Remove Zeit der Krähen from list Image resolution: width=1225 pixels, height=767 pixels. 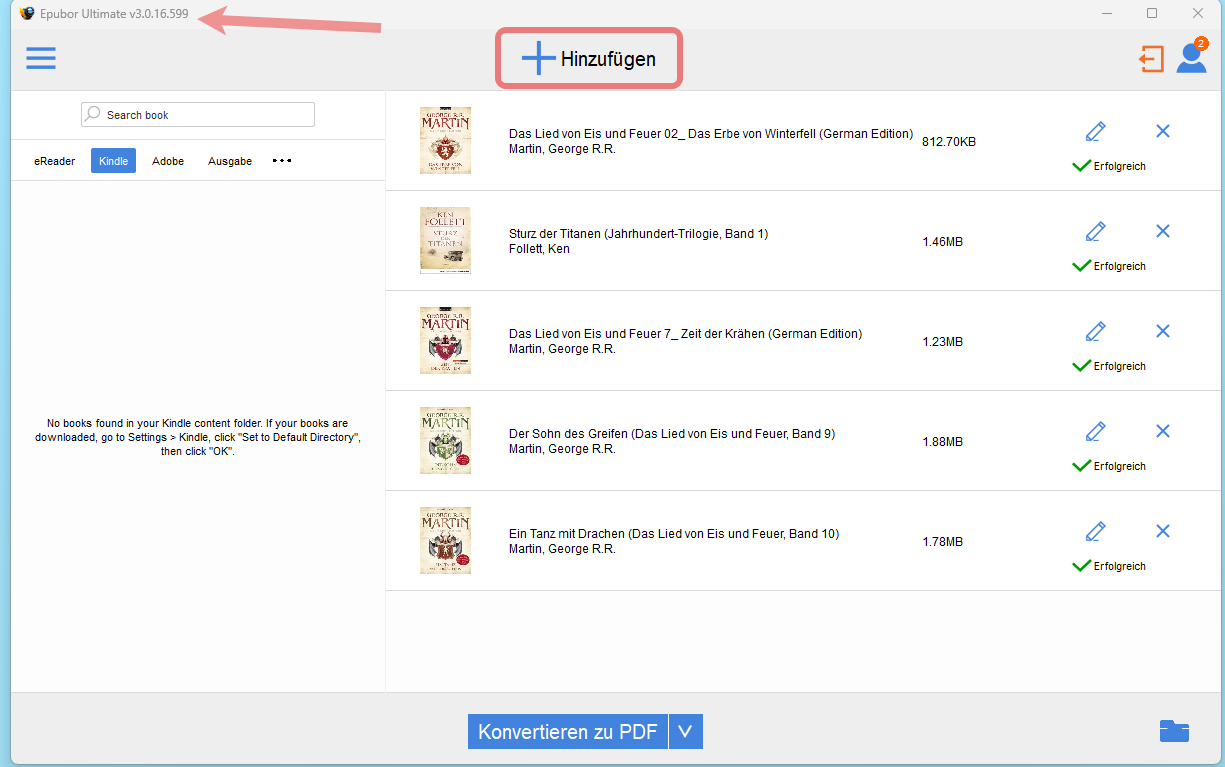[x=1163, y=331]
